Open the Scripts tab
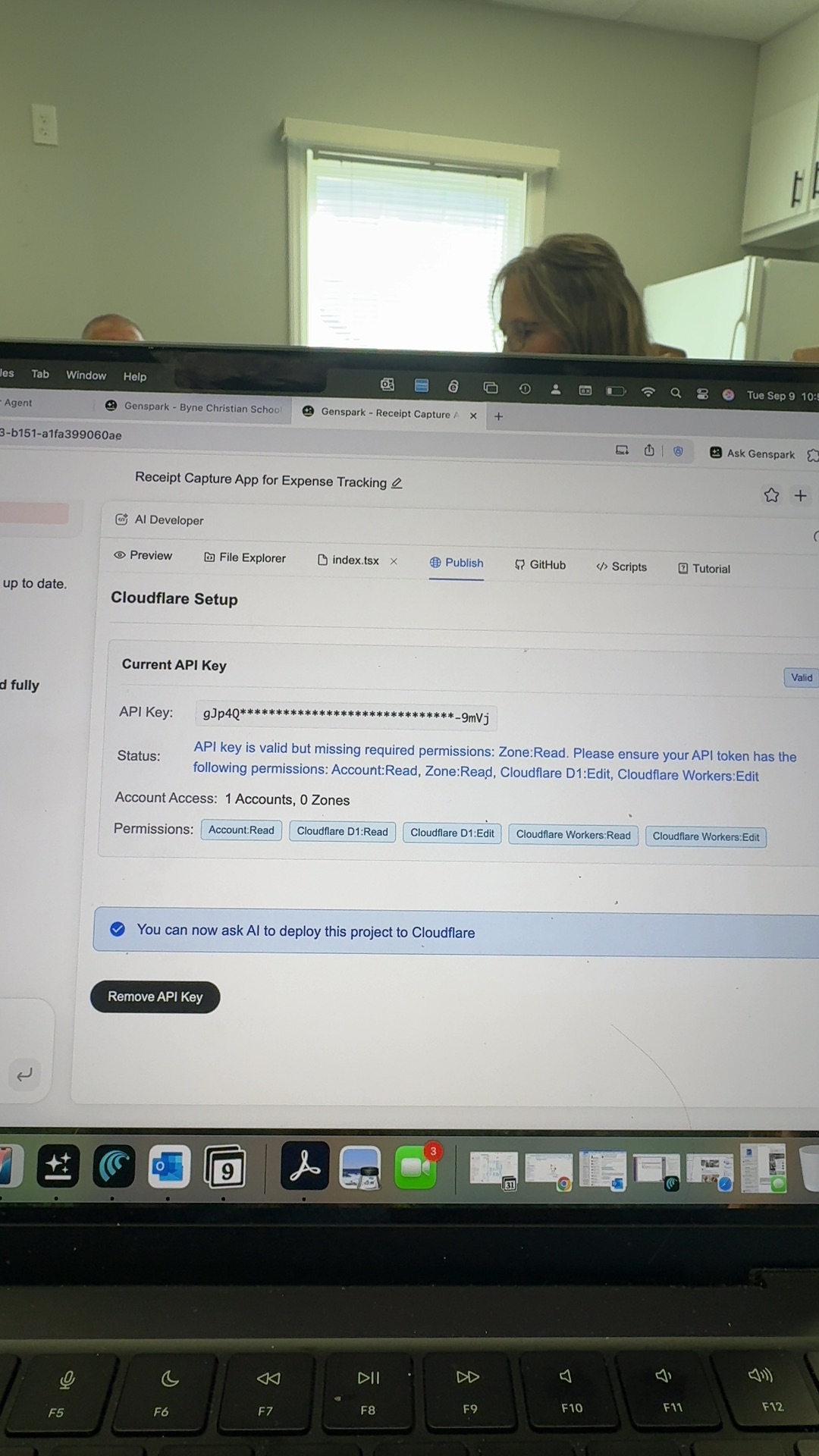819x1456 pixels. (x=621, y=566)
